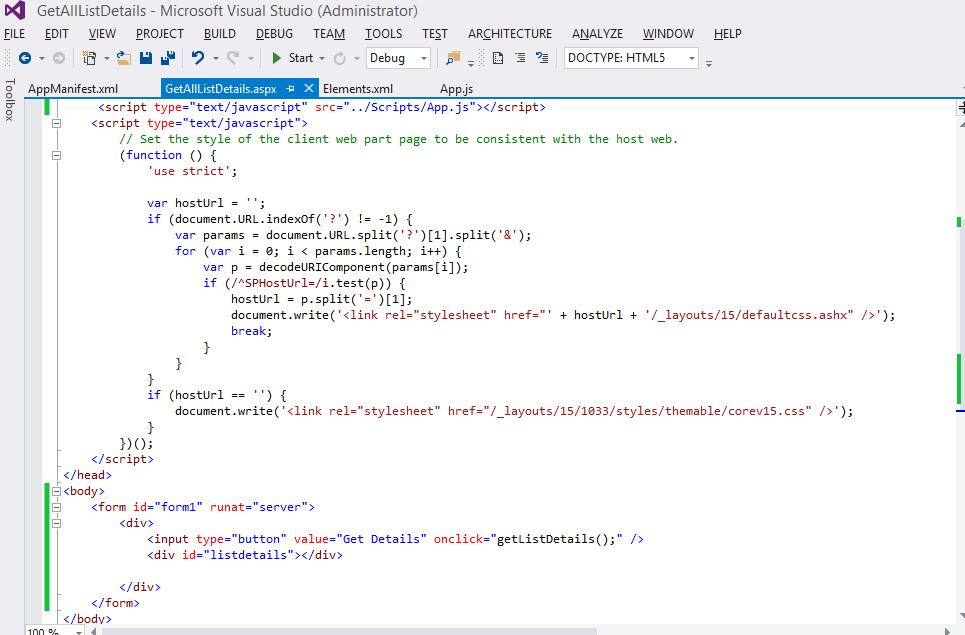Click the New Project toolbar icon
Image resolution: width=965 pixels, height=635 pixels.
(x=90, y=58)
